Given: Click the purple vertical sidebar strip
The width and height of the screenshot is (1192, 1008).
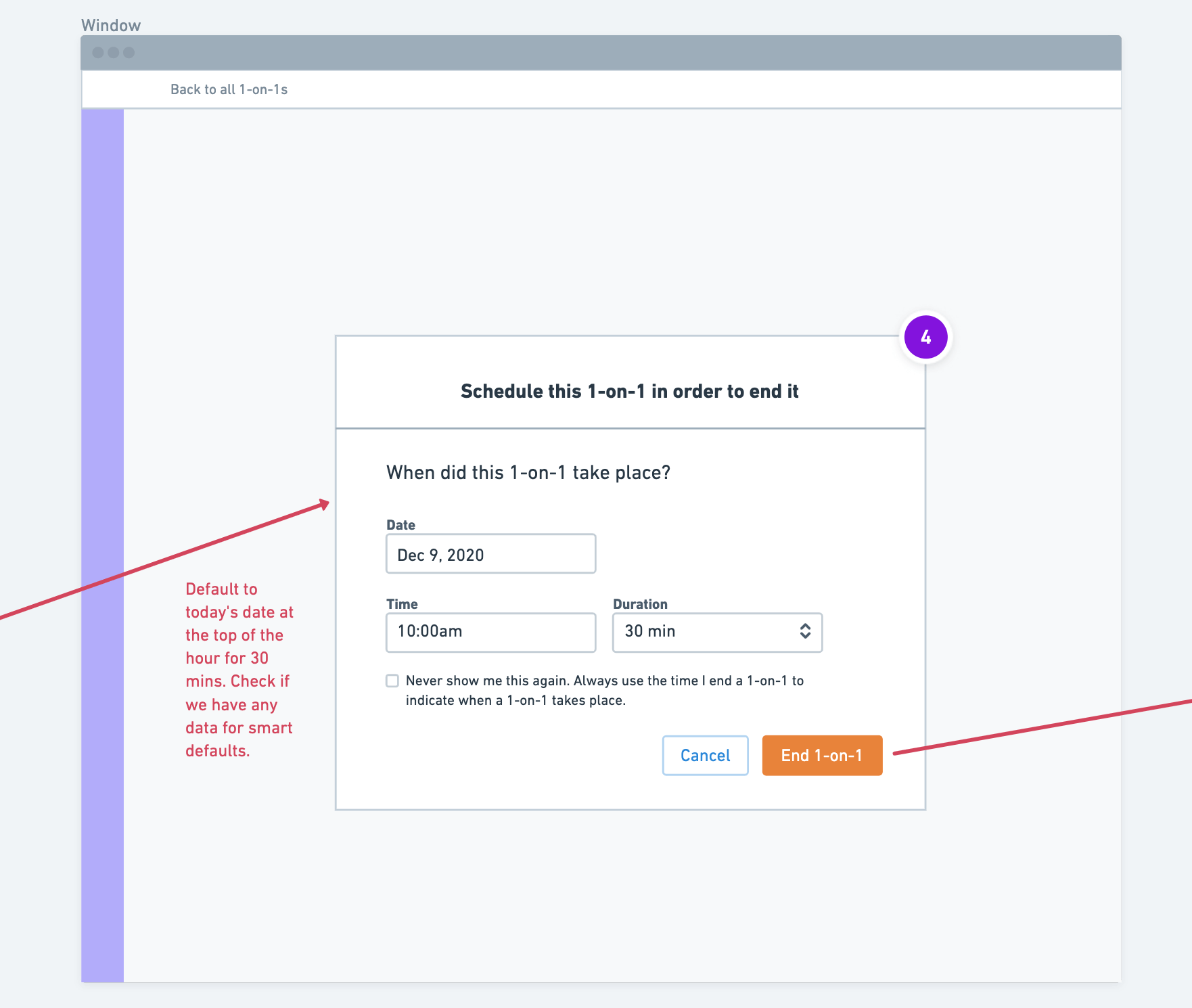Looking at the screenshot, I should tap(101, 541).
